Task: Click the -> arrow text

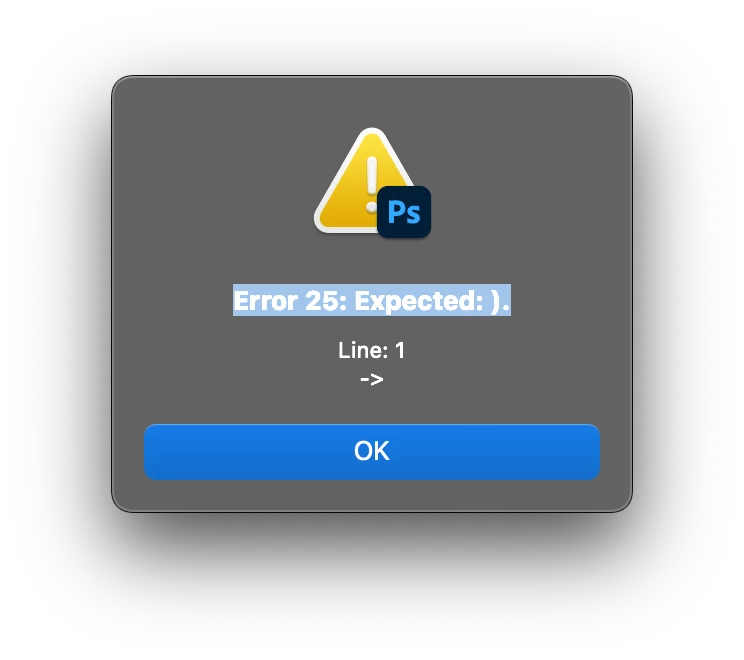Action: pyautogui.click(x=372, y=380)
